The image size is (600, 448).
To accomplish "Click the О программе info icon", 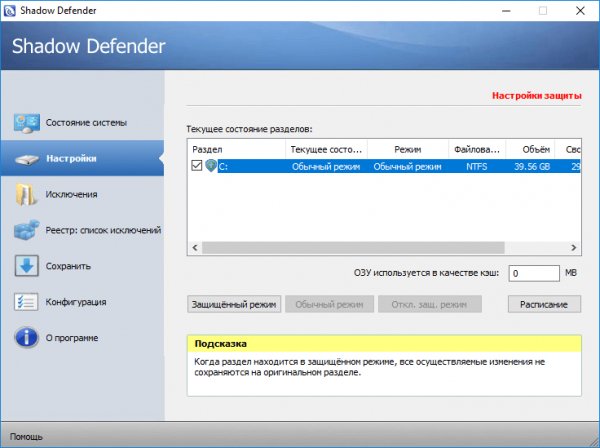I will click(26, 337).
